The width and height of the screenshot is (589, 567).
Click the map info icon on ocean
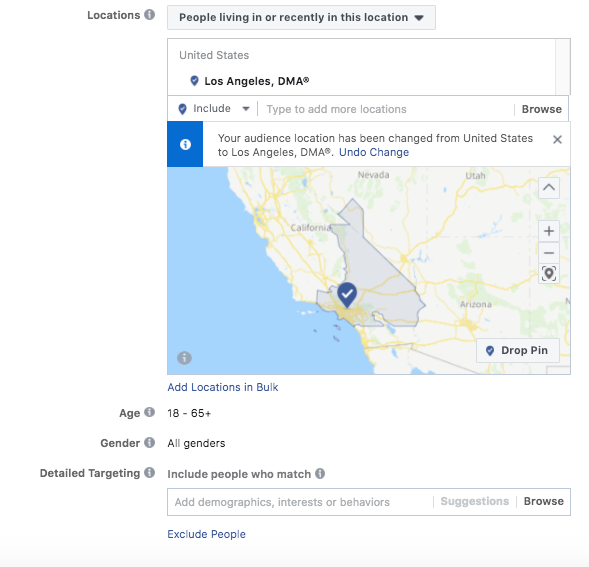tap(184, 358)
